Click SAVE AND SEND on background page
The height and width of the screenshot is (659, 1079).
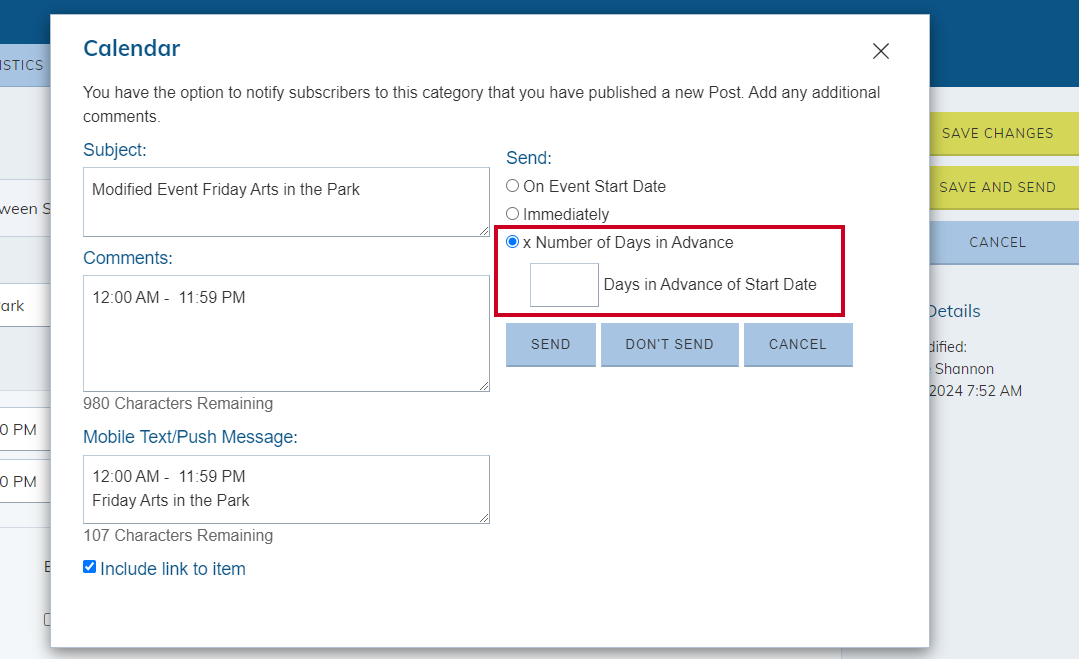click(1004, 187)
